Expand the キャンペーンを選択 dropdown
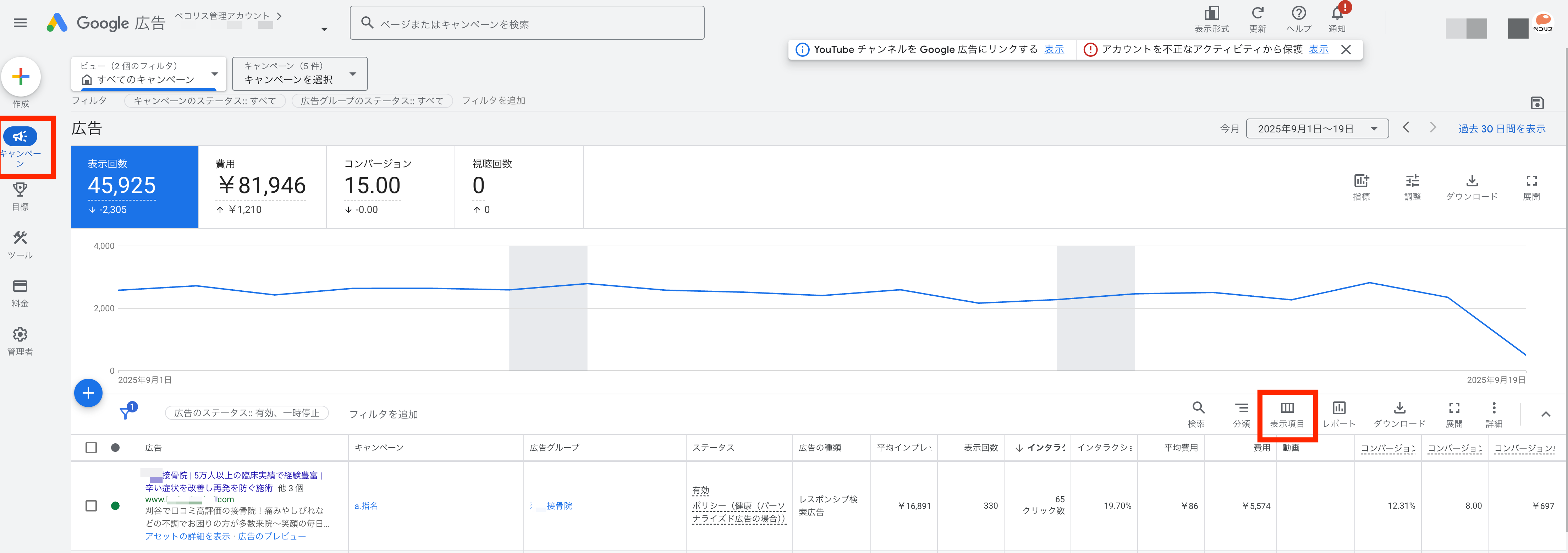 [299, 74]
